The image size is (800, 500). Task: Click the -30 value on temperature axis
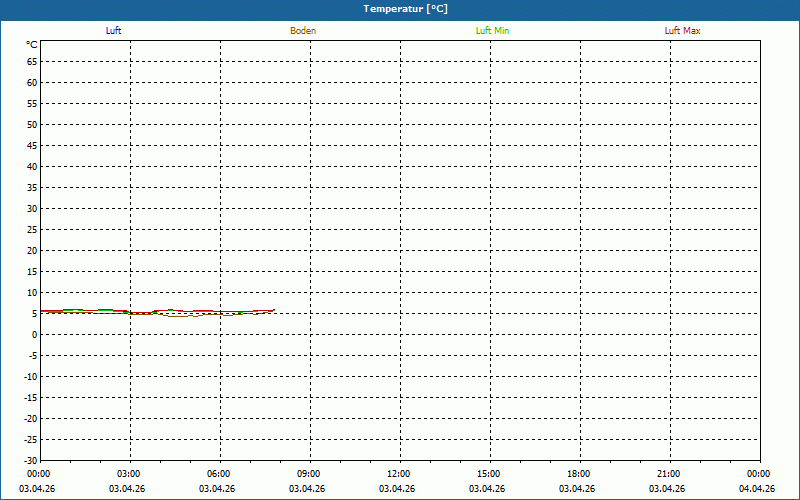[x=31, y=461]
